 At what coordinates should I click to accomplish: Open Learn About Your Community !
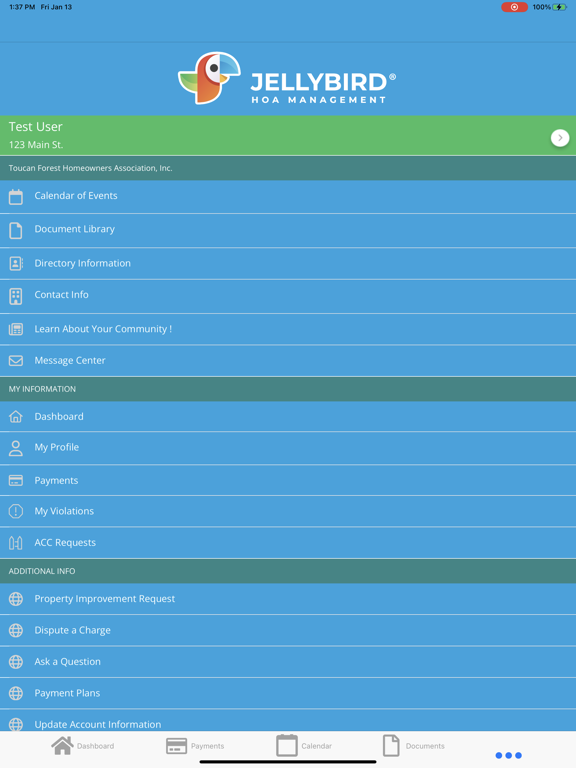[x=288, y=329]
